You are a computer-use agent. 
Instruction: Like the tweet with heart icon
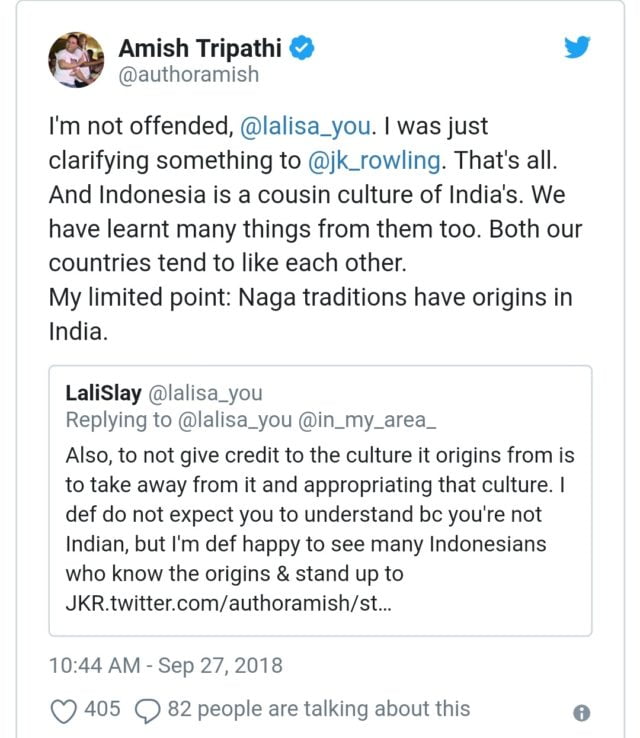coord(63,710)
